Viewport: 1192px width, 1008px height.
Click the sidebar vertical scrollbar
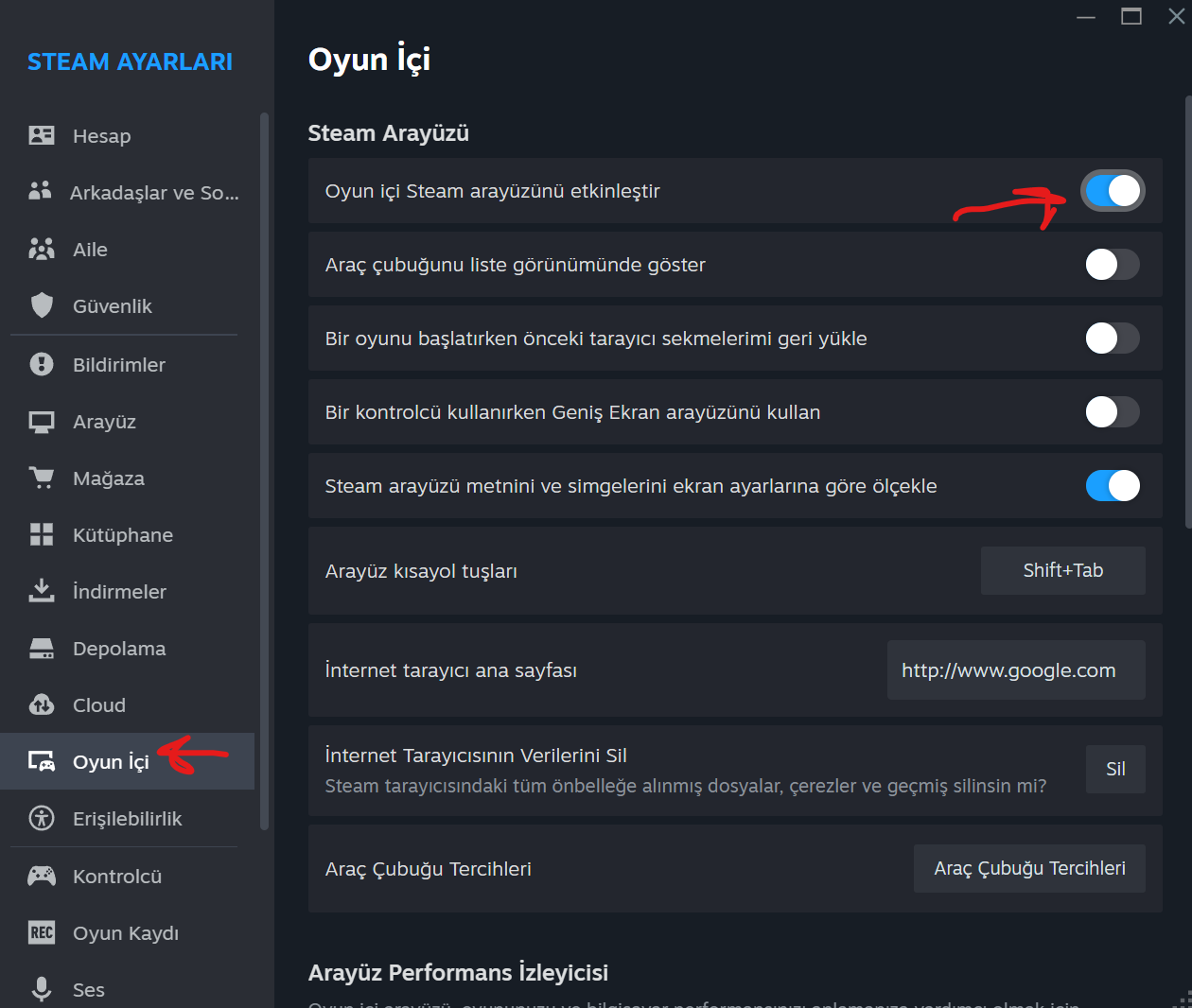coord(265,471)
